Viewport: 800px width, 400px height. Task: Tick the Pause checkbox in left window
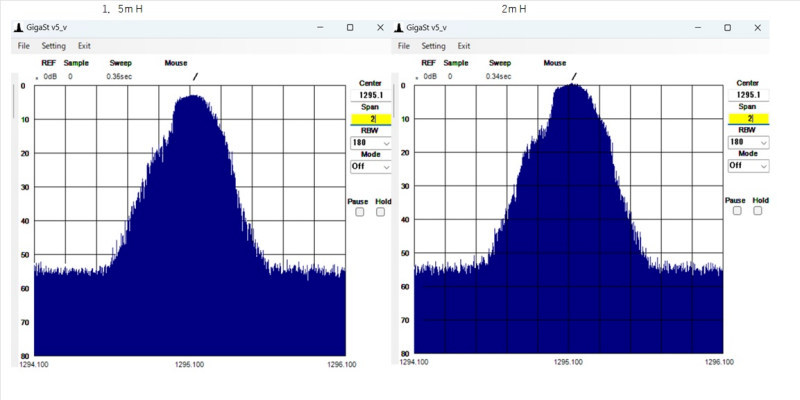click(x=360, y=212)
